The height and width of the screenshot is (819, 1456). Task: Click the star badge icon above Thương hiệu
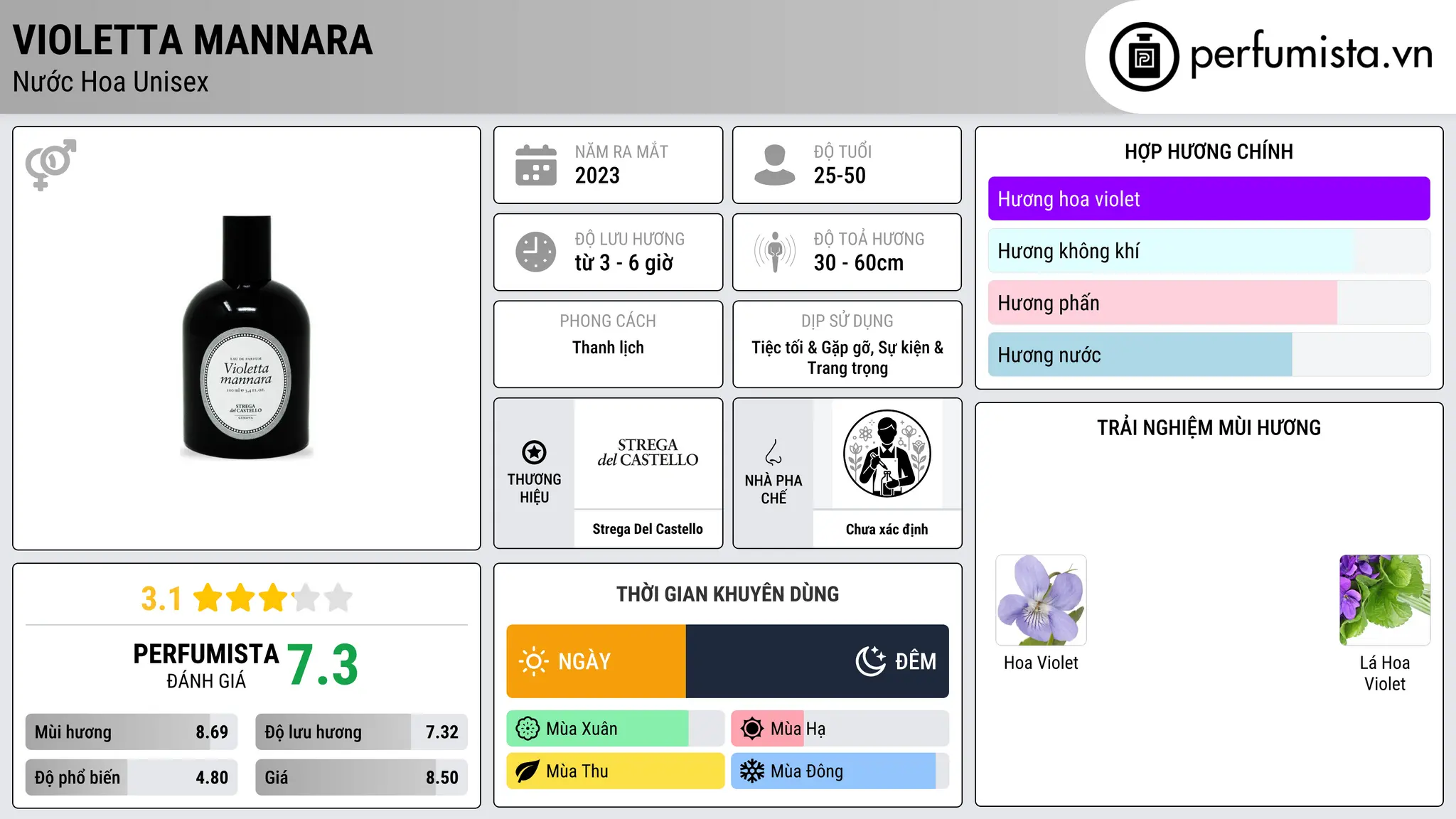[x=534, y=452]
